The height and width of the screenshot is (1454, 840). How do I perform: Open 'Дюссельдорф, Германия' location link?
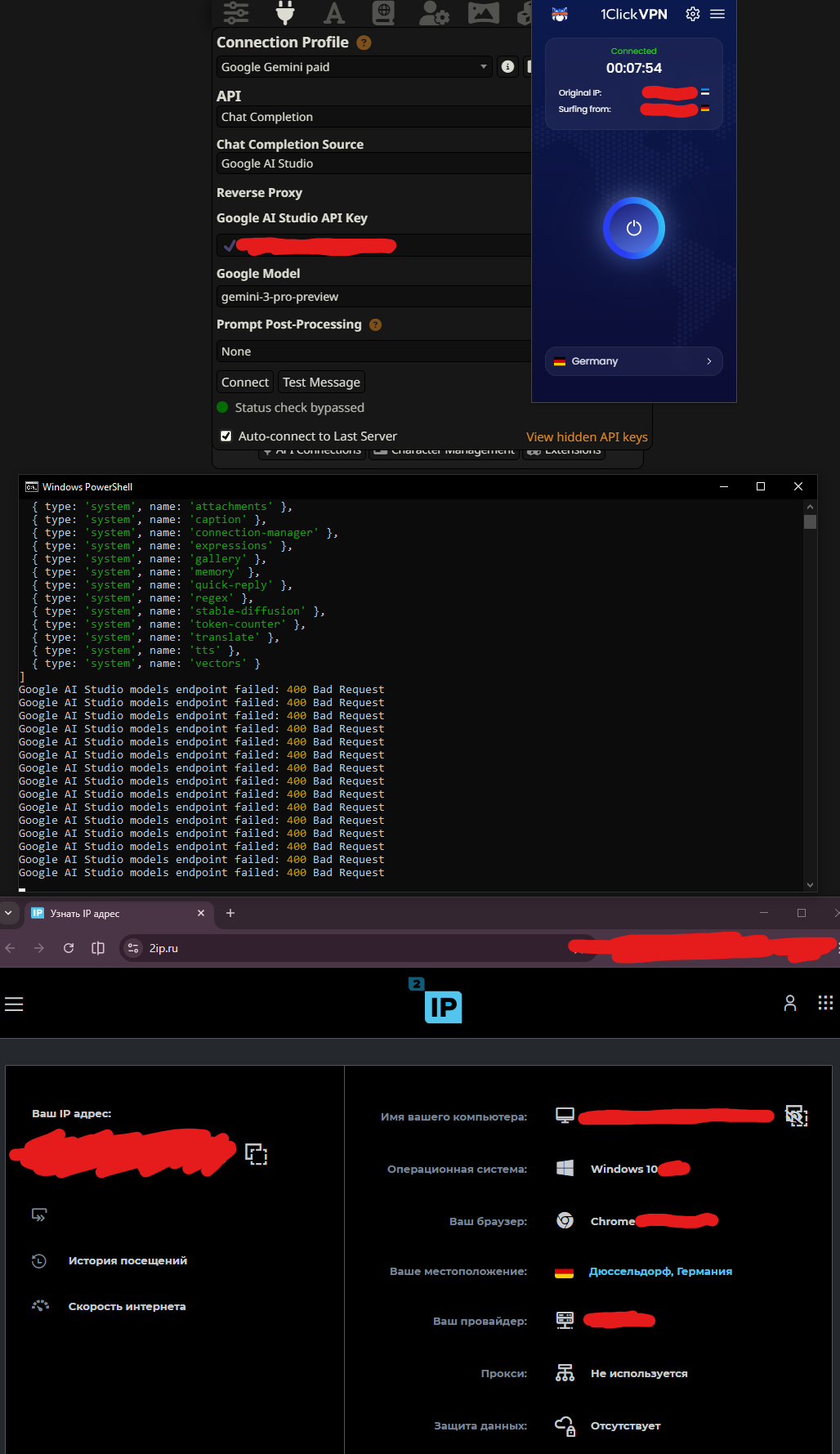click(660, 1272)
